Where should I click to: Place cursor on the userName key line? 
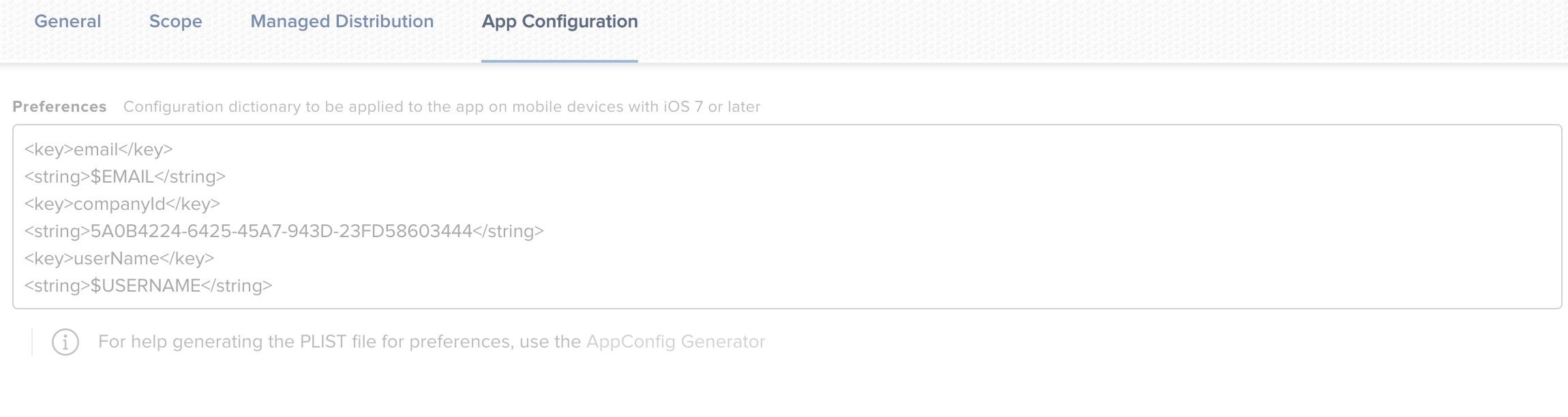pyautogui.click(x=119, y=258)
